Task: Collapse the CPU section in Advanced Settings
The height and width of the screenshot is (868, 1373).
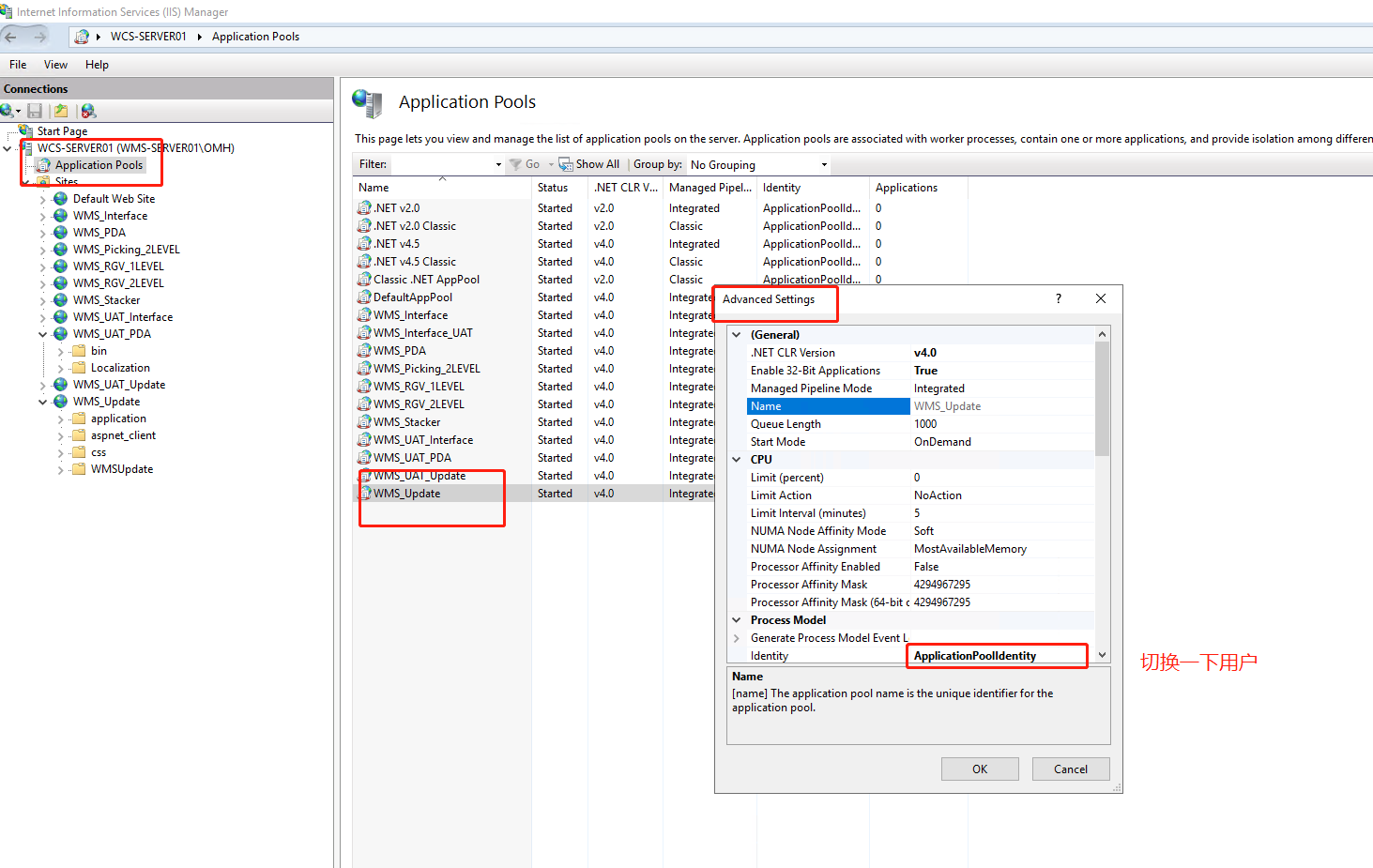Action: pyautogui.click(x=737, y=460)
